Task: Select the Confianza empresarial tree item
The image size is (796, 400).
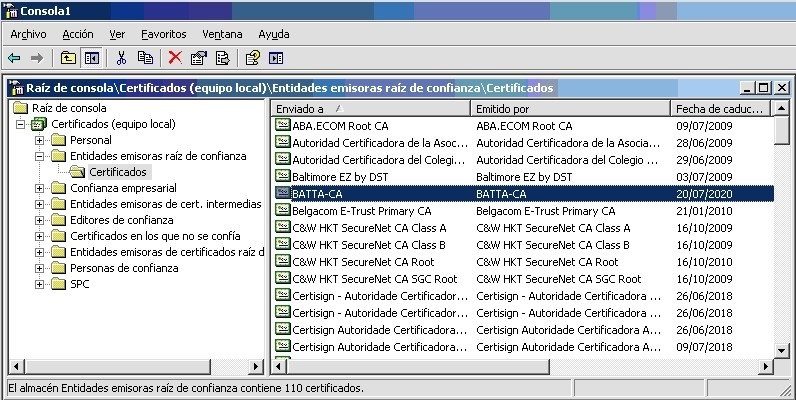Action: tap(123, 188)
